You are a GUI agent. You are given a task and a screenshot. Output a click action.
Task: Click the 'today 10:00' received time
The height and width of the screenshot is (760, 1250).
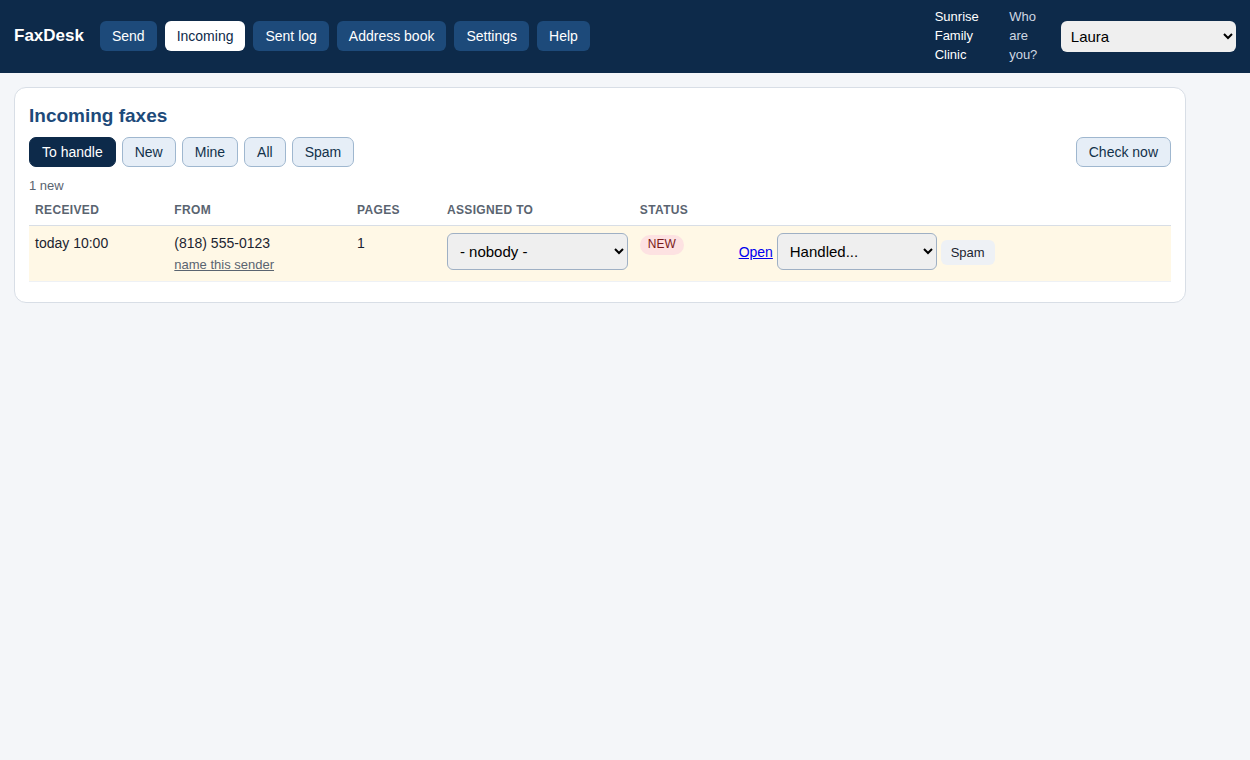point(72,243)
